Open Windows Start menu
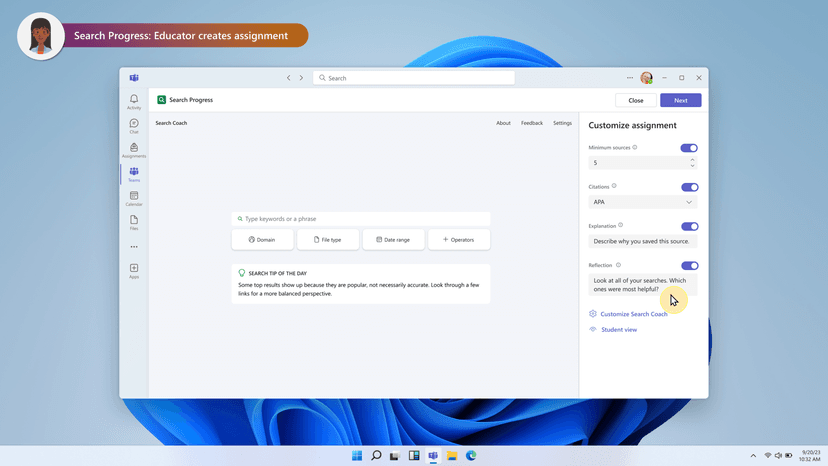The height and width of the screenshot is (466, 828). [357, 455]
